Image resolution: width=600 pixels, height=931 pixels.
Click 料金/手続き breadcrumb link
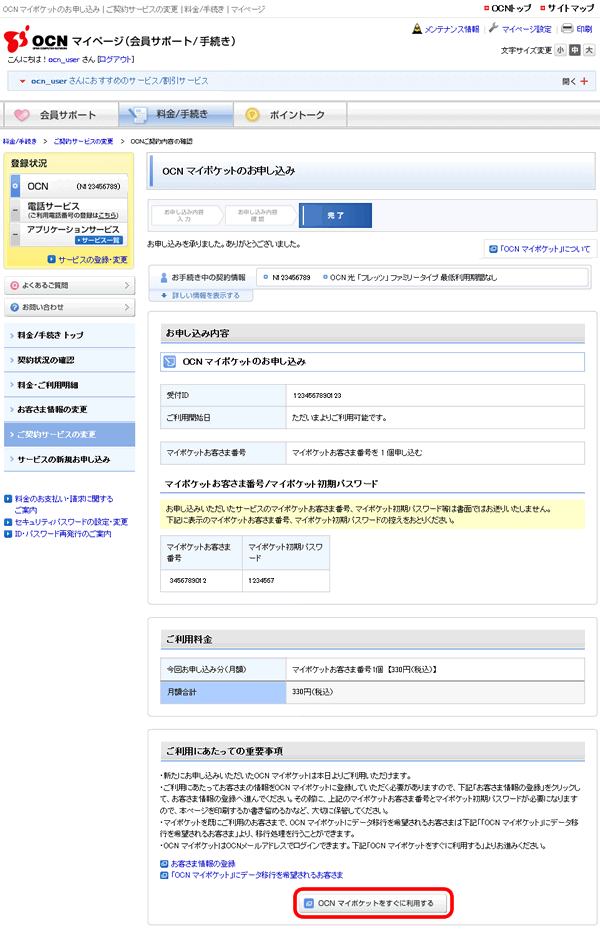click(20, 141)
